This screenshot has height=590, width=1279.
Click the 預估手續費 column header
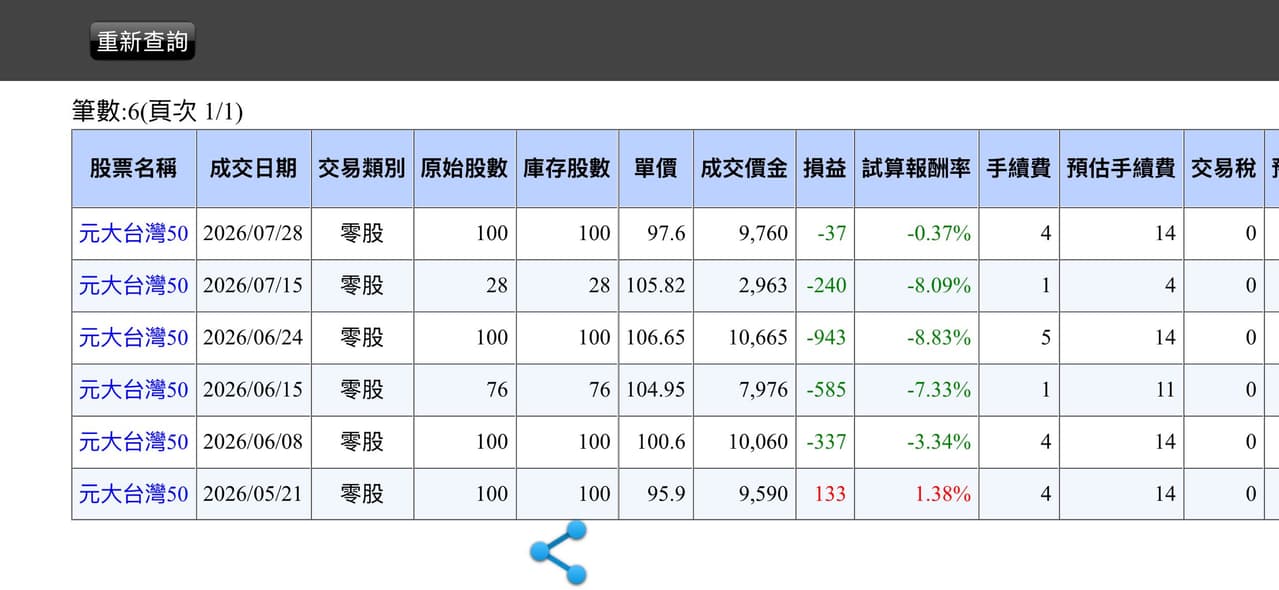(1121, 169)
